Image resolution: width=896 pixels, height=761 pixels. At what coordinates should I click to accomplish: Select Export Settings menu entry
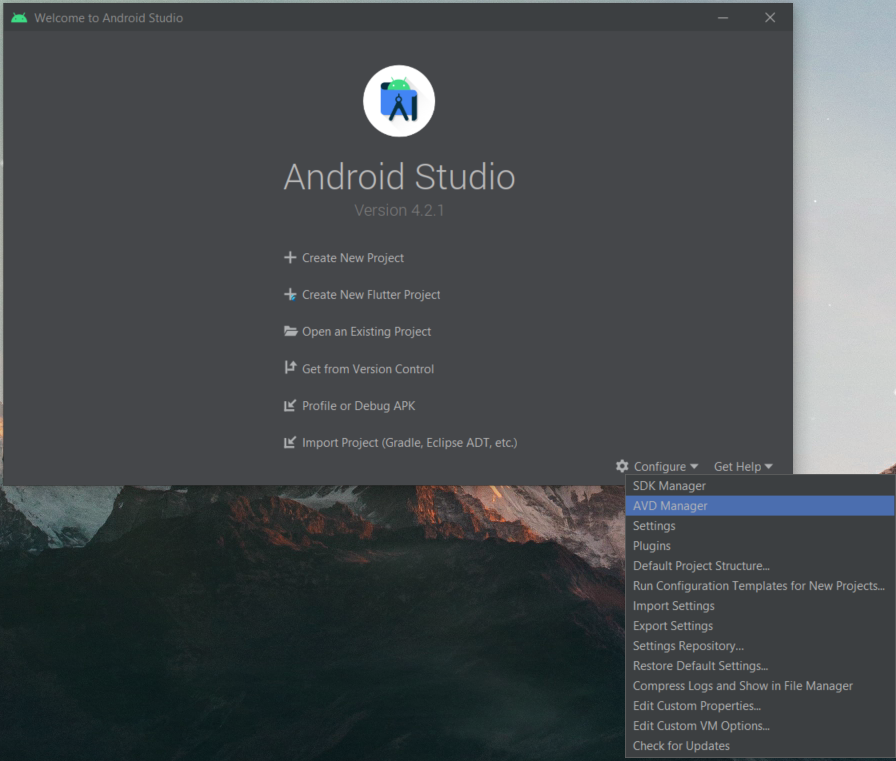(x=760, y=626)
